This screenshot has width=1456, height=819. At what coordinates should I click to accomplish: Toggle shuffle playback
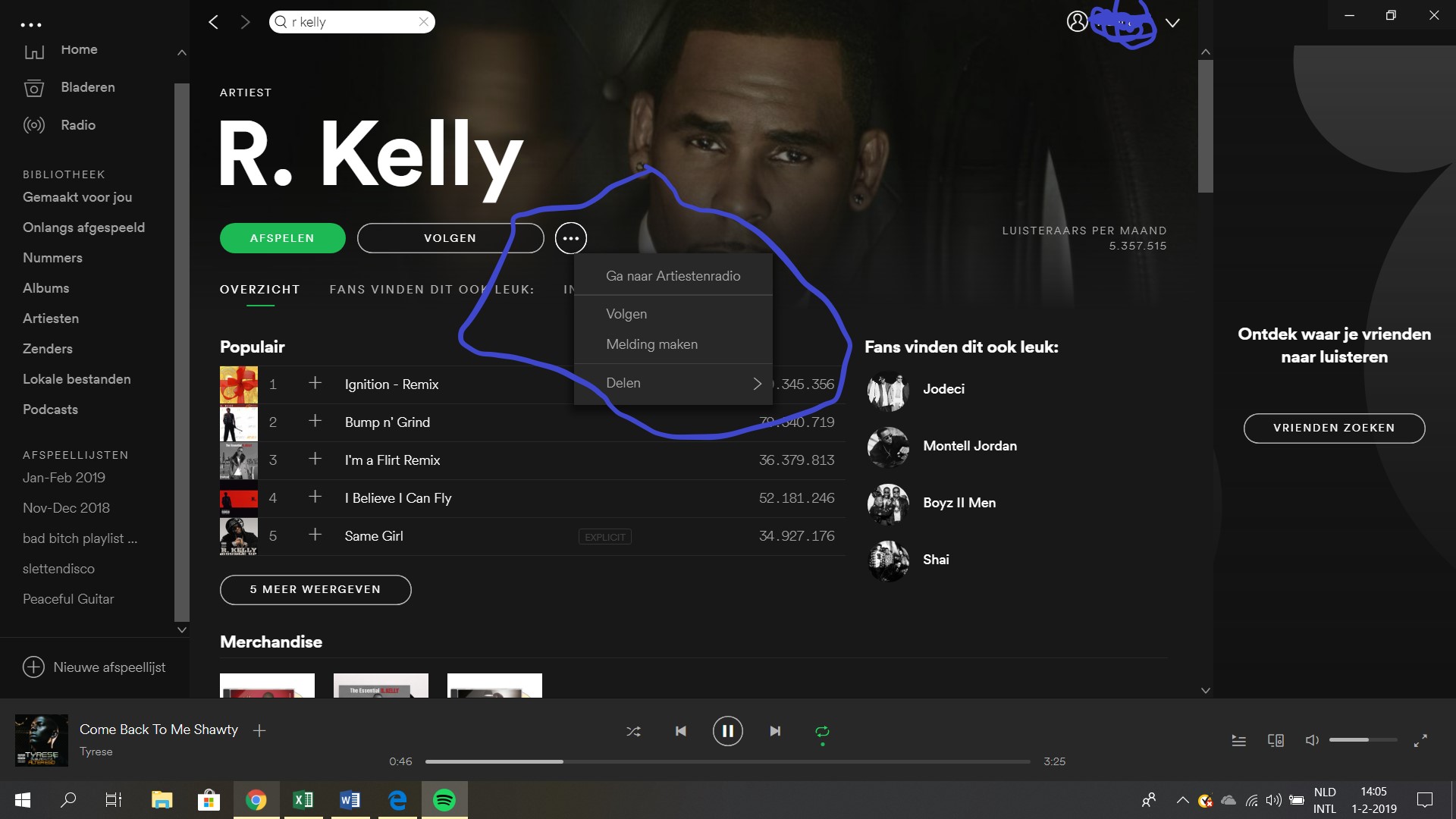pyautogui.click(x=633, y=732)
